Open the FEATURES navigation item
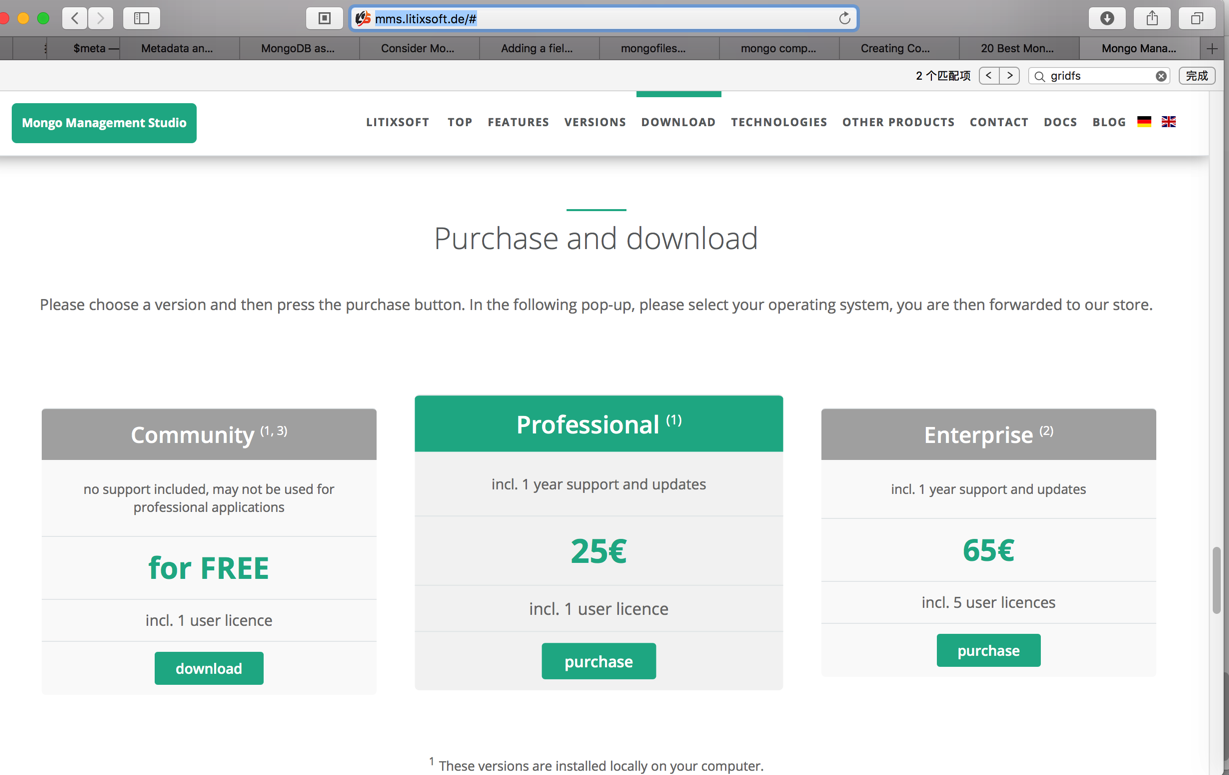 click(x=518, y=122)
